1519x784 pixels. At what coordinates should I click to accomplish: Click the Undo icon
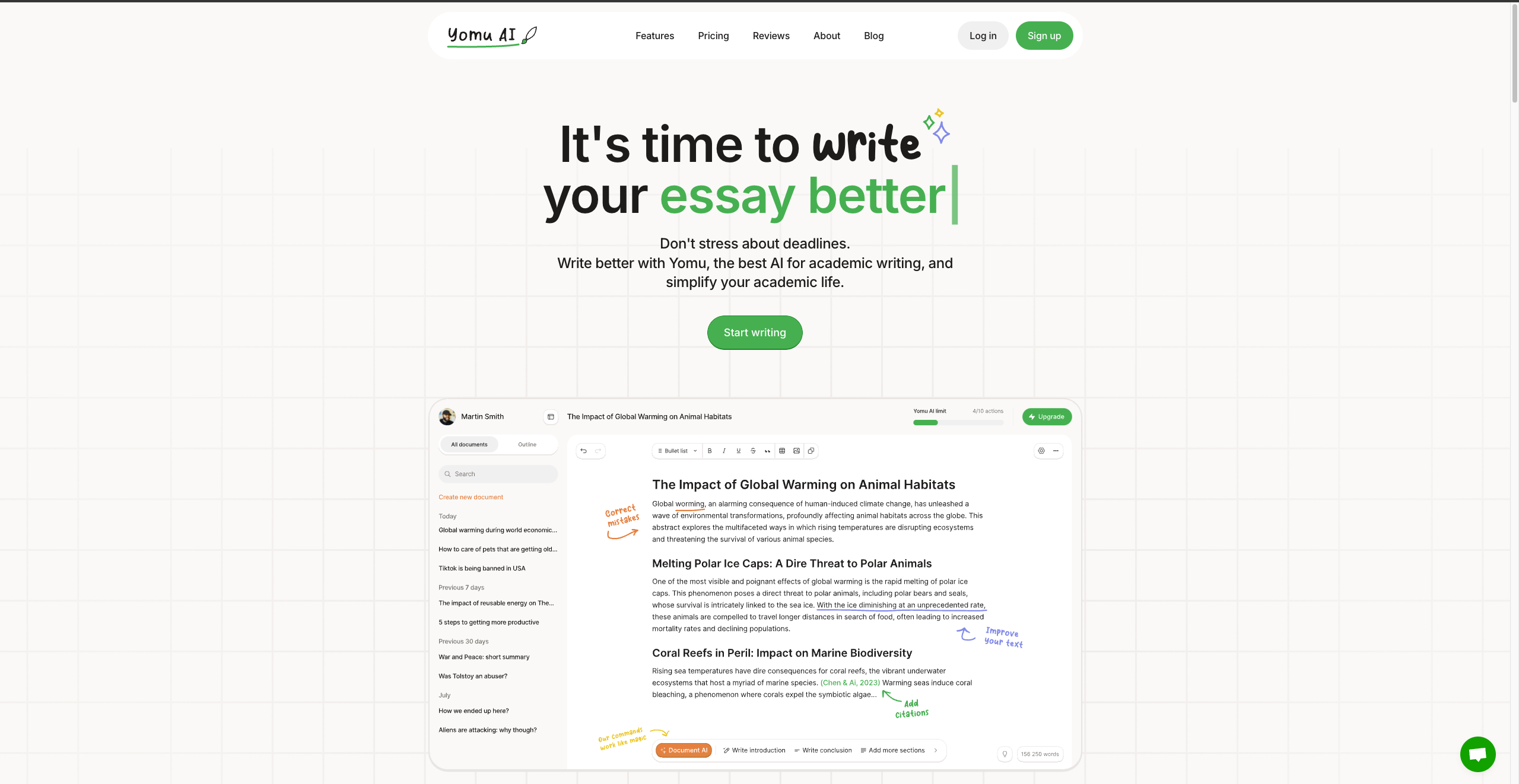(x=585, y=451)
